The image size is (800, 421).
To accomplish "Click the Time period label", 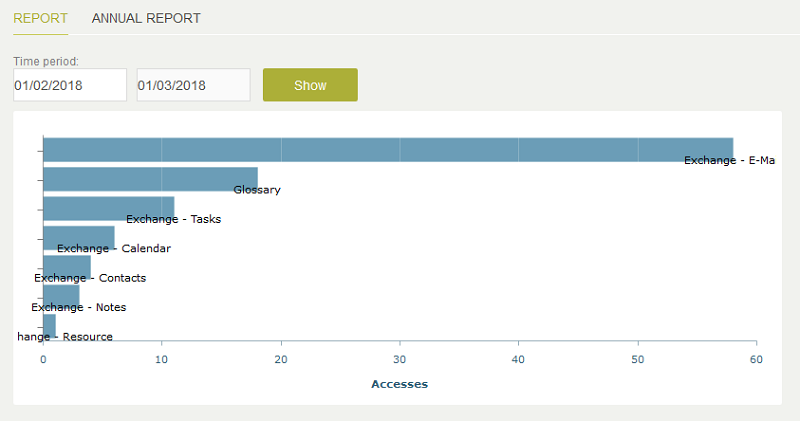I will [46, 61].
